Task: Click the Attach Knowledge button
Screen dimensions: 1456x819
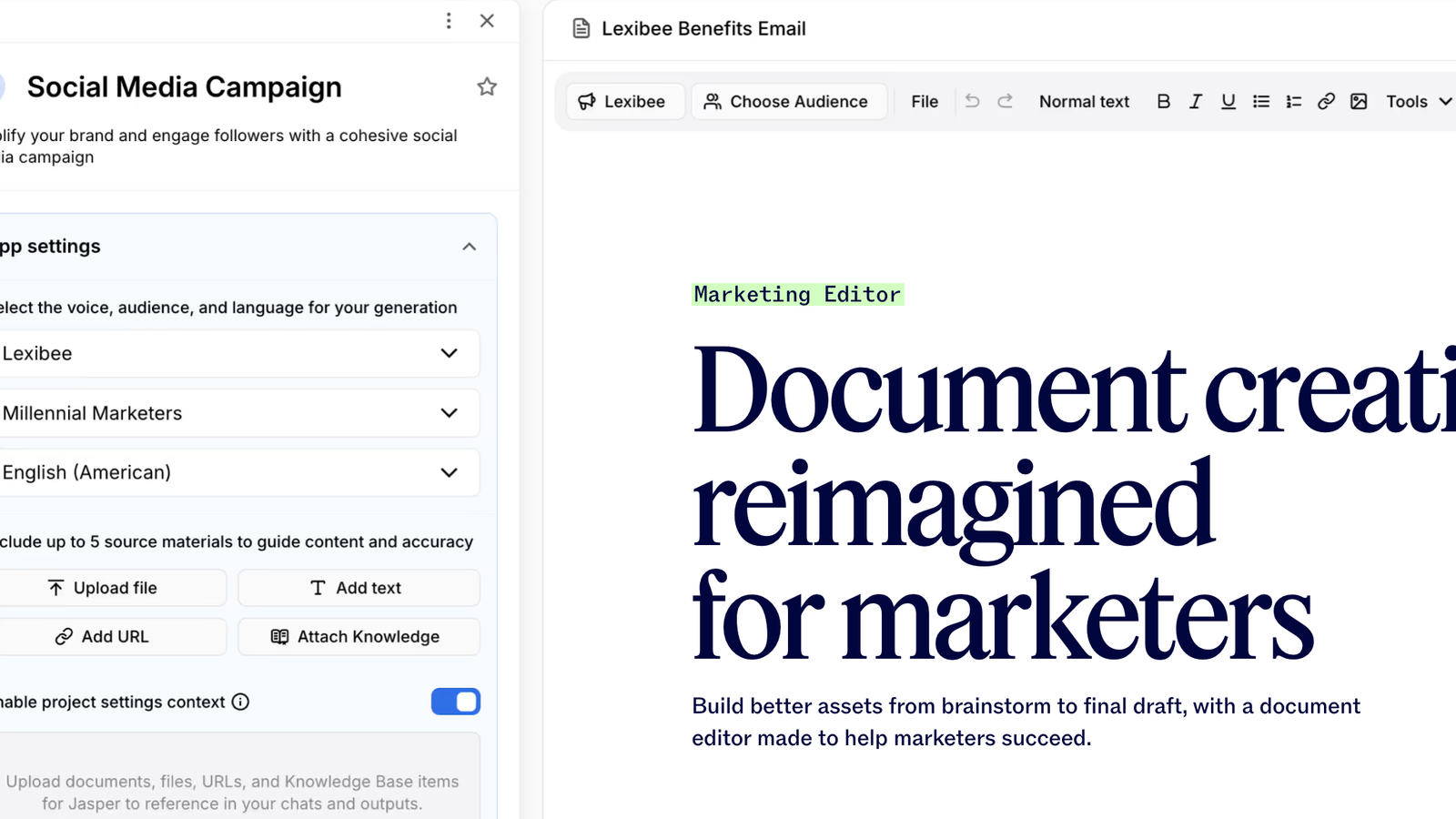Action: pyautogui.click(x=359, y=637)
